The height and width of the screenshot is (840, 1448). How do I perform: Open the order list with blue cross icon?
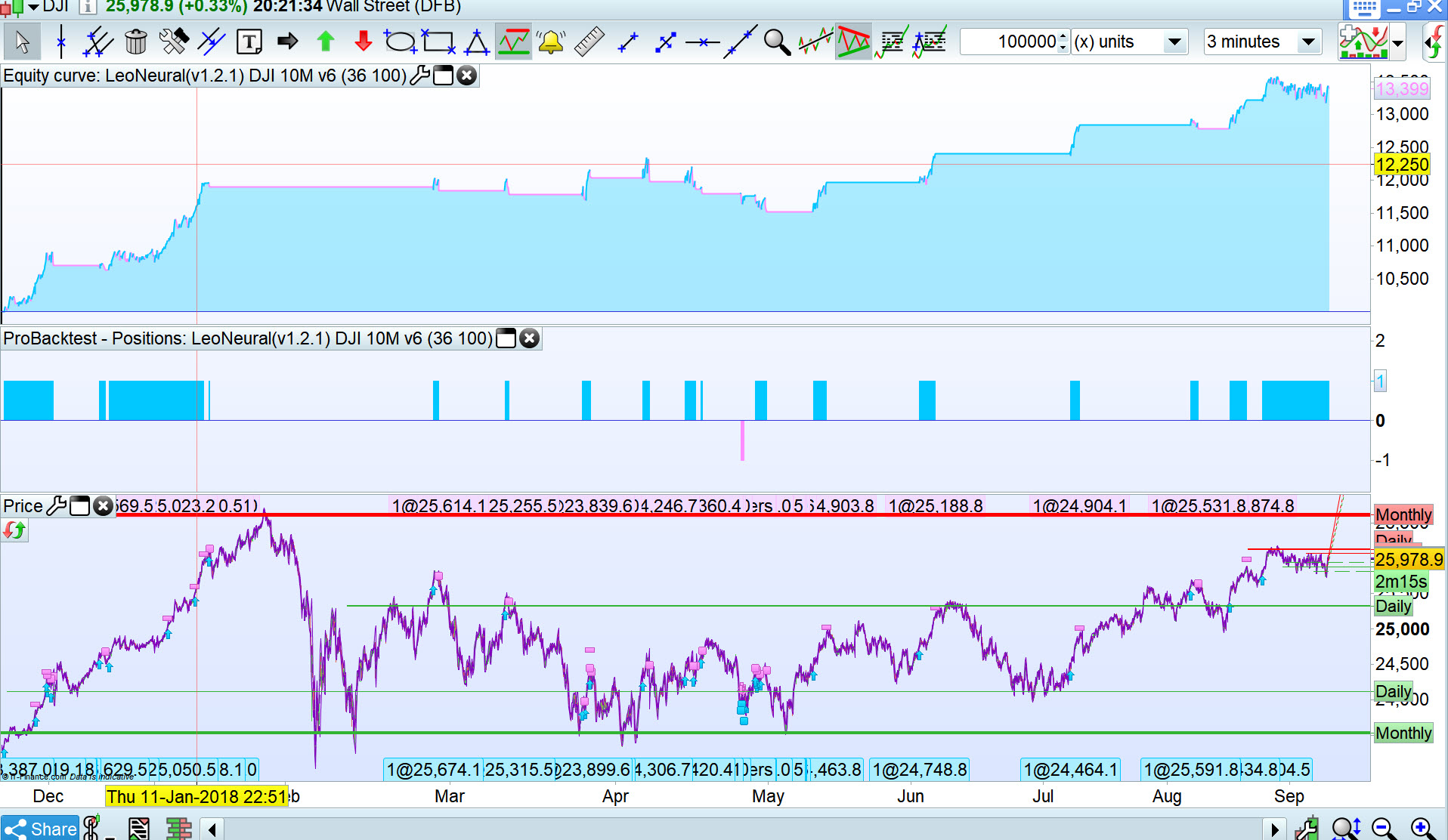930,42
